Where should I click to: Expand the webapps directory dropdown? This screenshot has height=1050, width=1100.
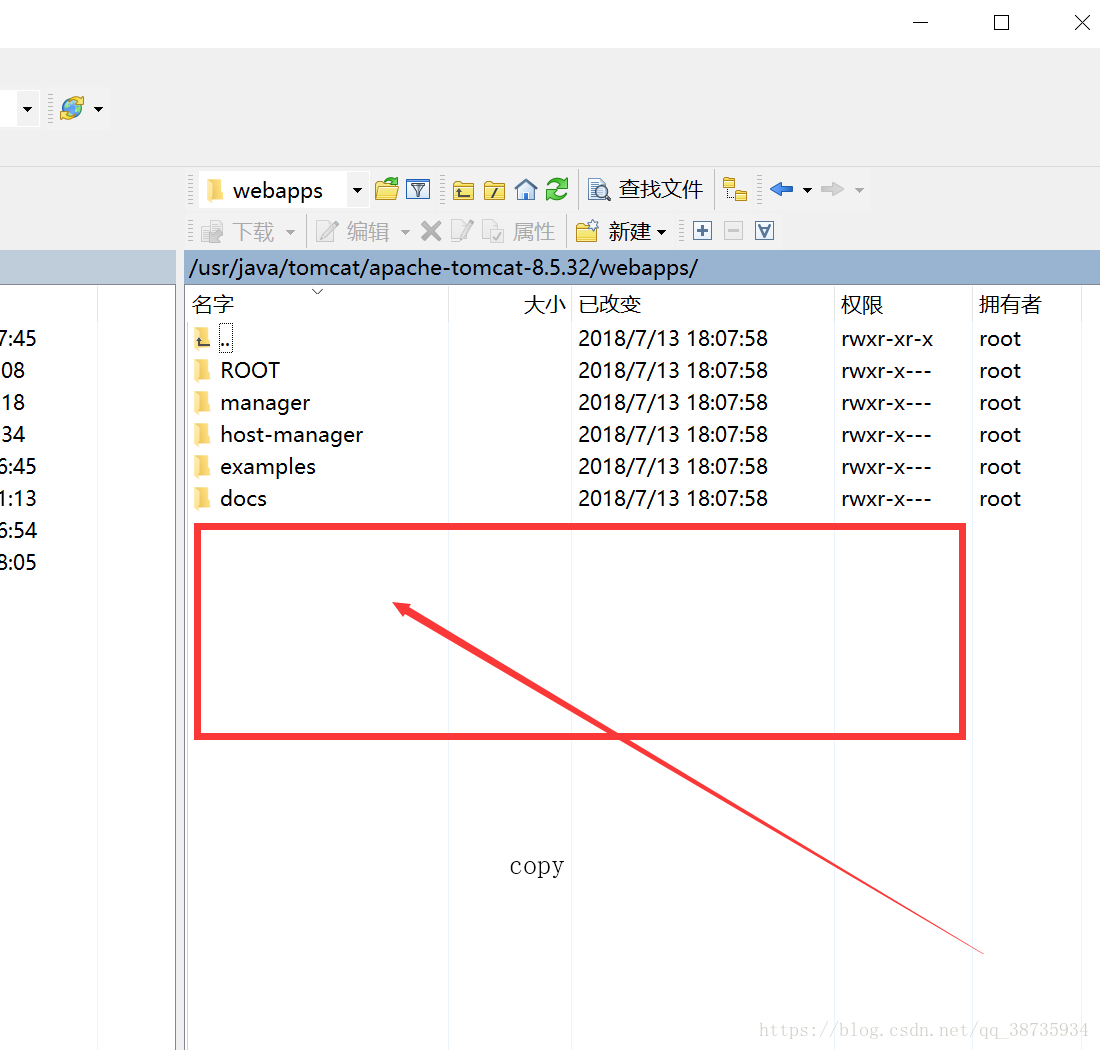click(357, 190)
